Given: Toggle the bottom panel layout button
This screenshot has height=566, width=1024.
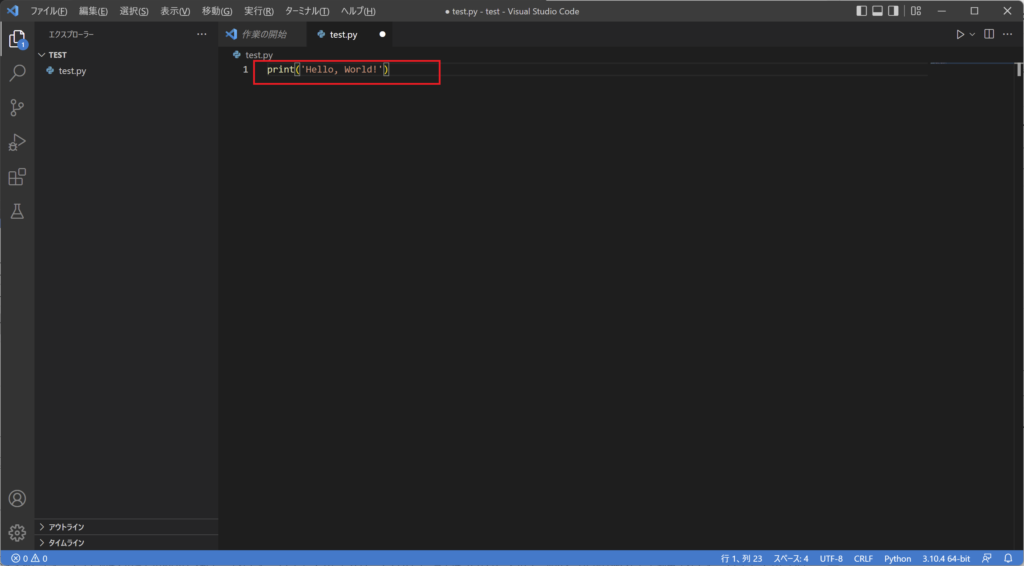Looking at the screenshot, I should click(x=877, y=11).
